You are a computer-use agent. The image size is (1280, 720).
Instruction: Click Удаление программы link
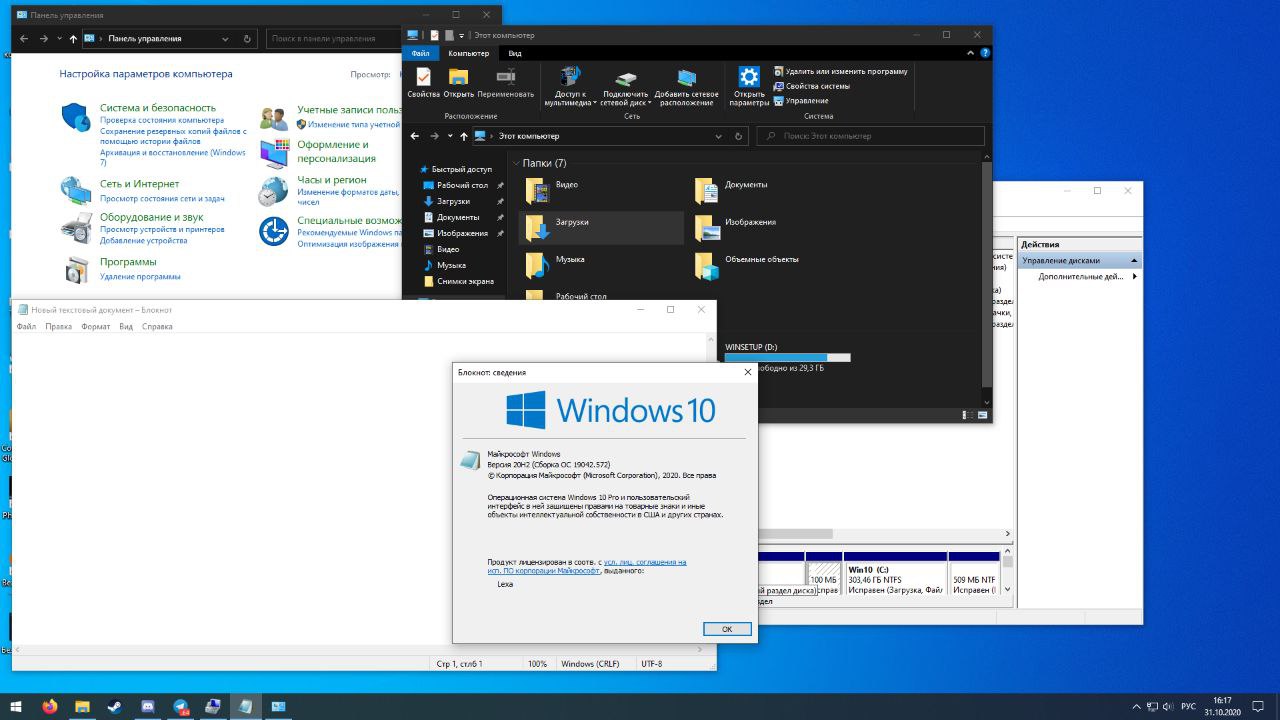[140, 276]
